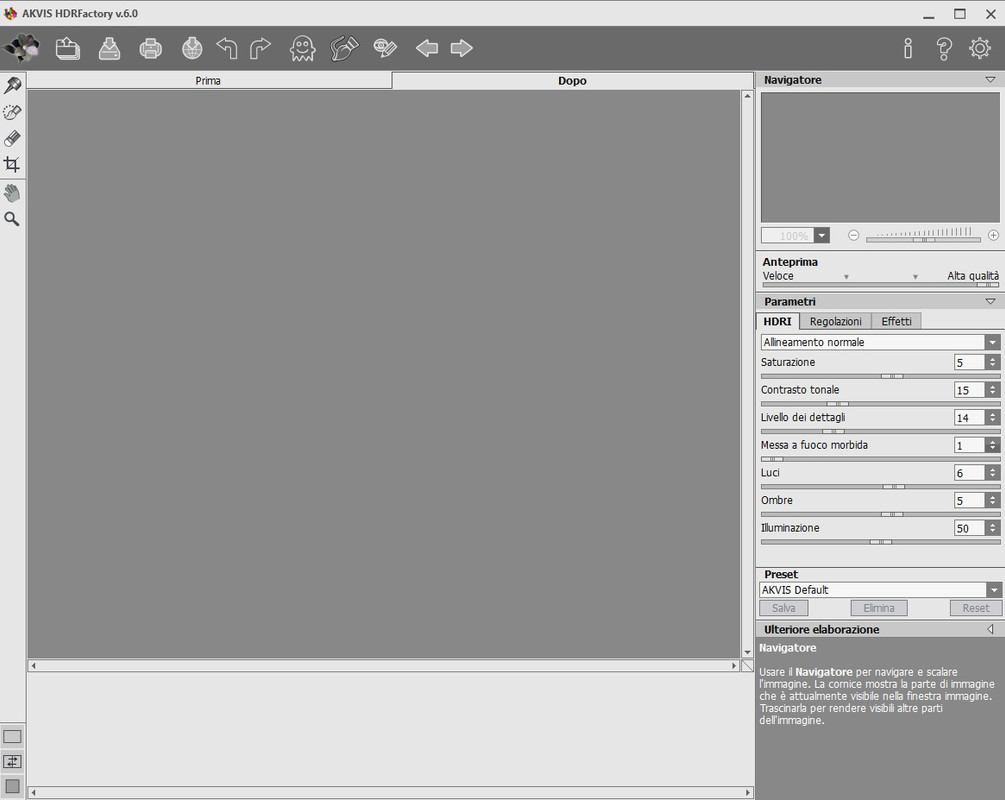The width and height of the screenshot is (1005, 800).
Task: Select the Crop tool
Action: (12, 164)
